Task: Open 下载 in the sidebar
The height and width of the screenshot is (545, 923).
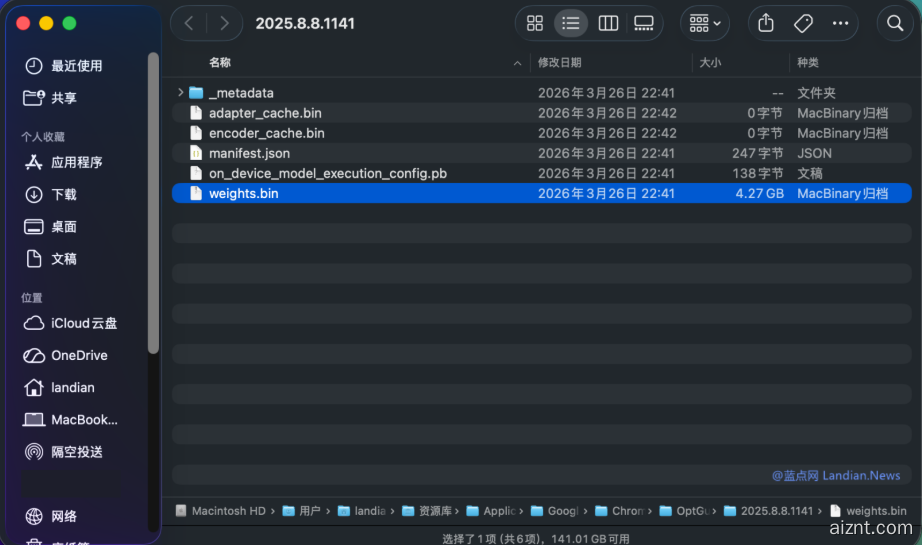Action: click(51, 194)
